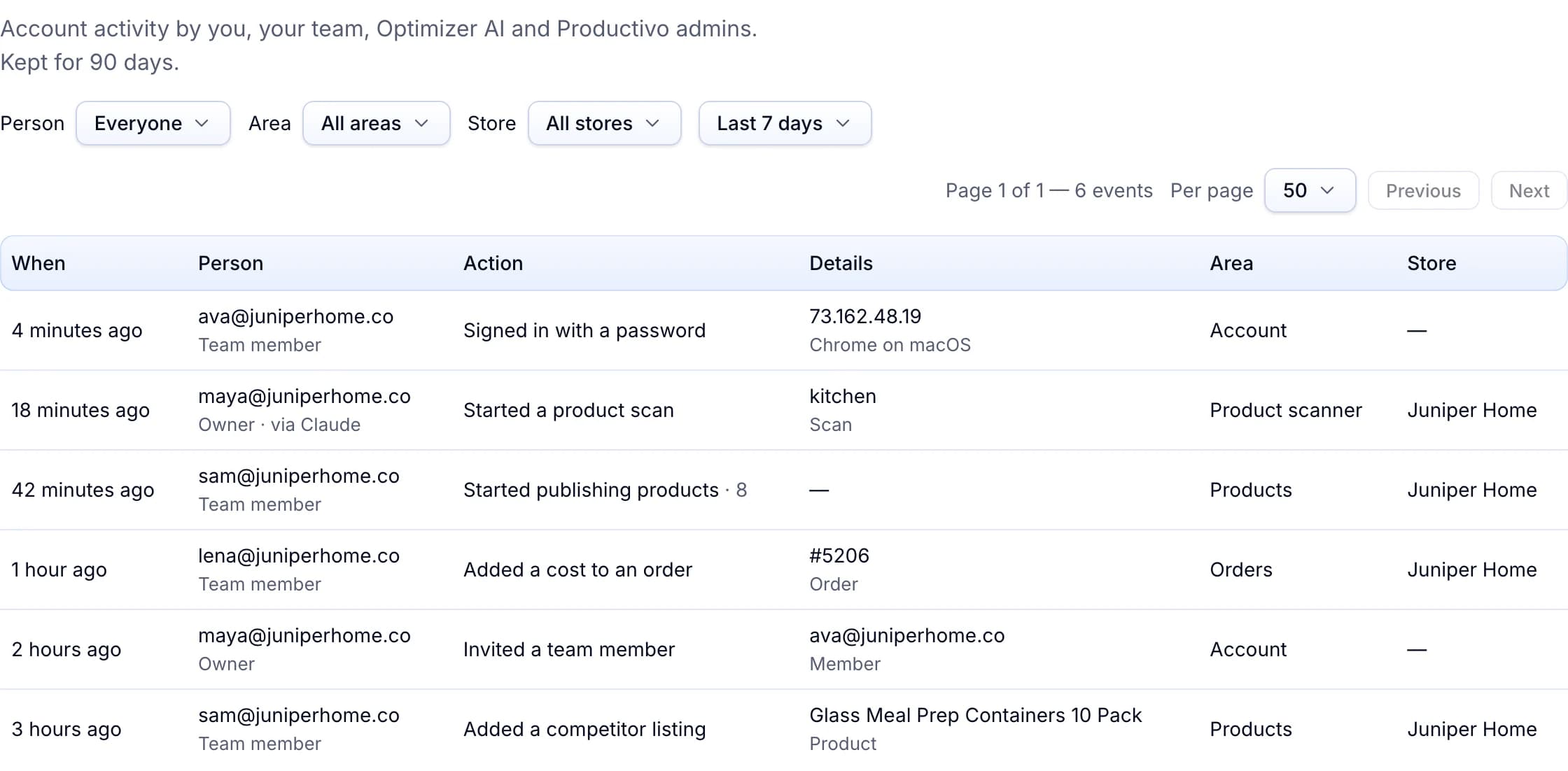Viewport: 1568px width, 771px height.
Task: Open the All areas filter dropdown
Action: pos(376,123)
